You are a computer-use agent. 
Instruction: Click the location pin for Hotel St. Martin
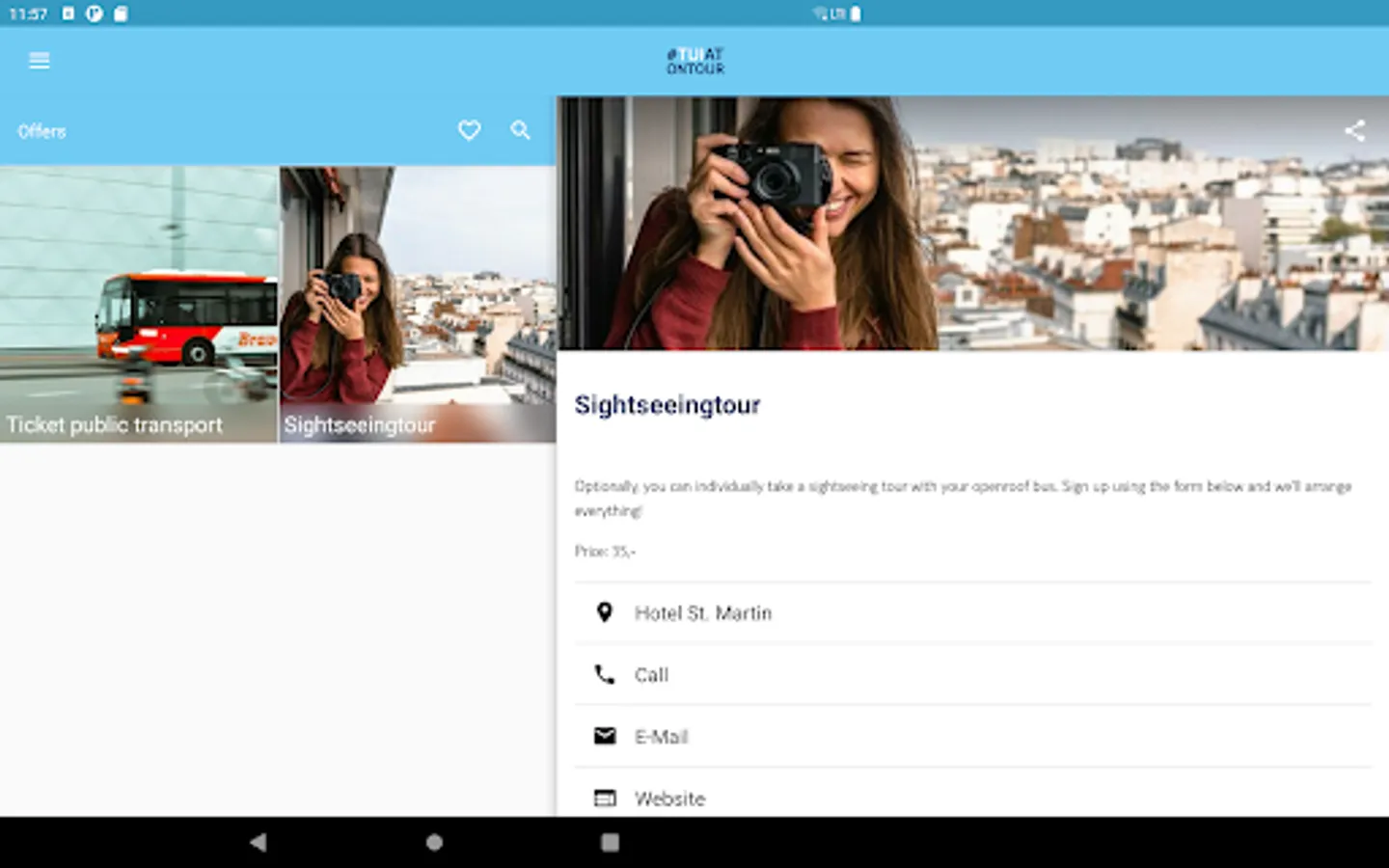pos(604,612)
